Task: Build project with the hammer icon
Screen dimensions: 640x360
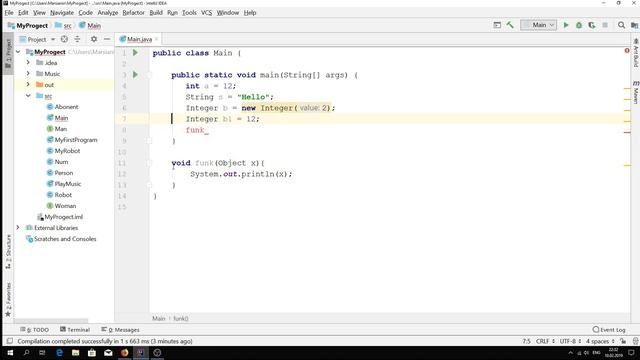Action: click(510, 25)
